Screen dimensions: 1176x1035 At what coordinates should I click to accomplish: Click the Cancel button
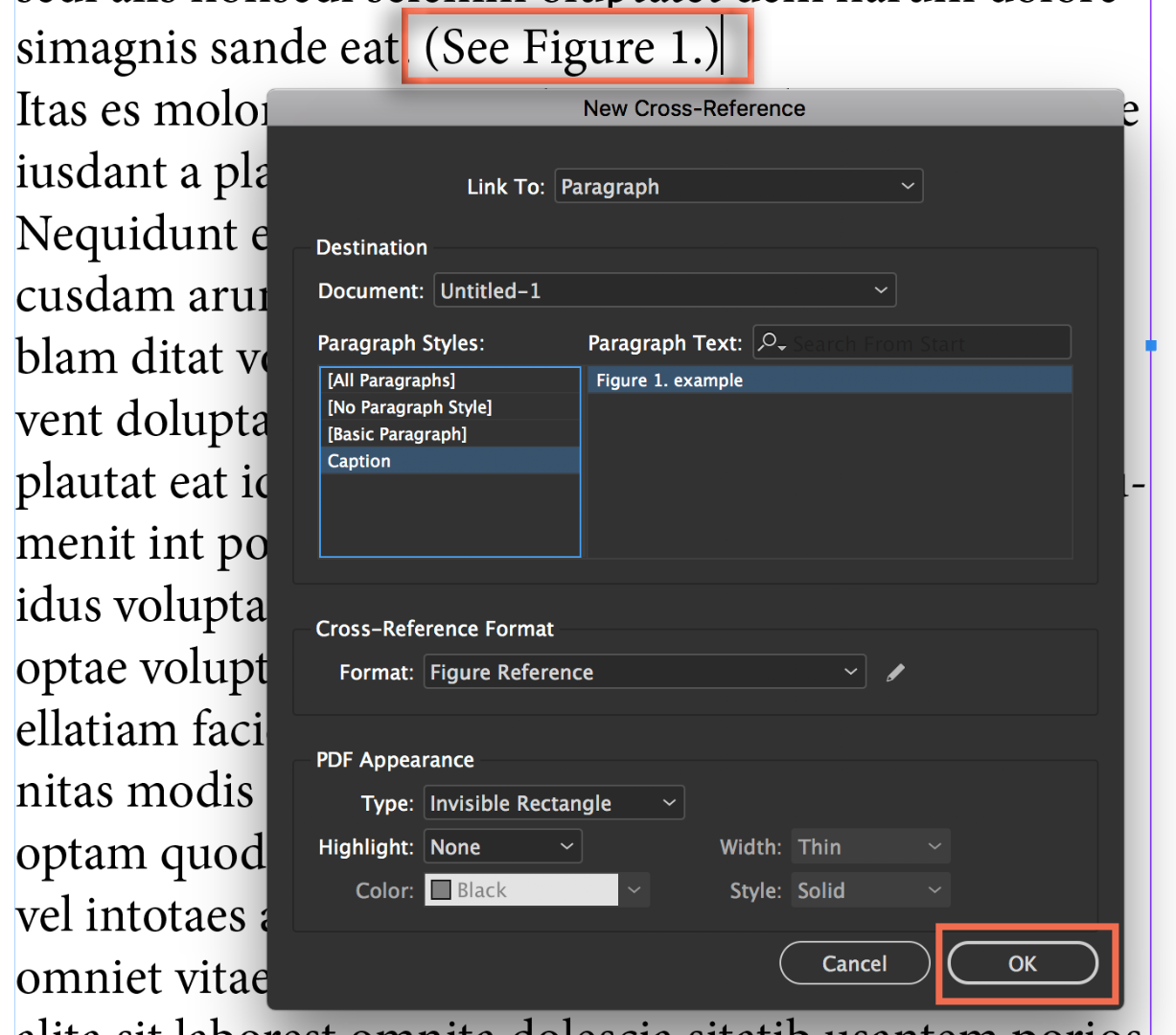[854, 963]
